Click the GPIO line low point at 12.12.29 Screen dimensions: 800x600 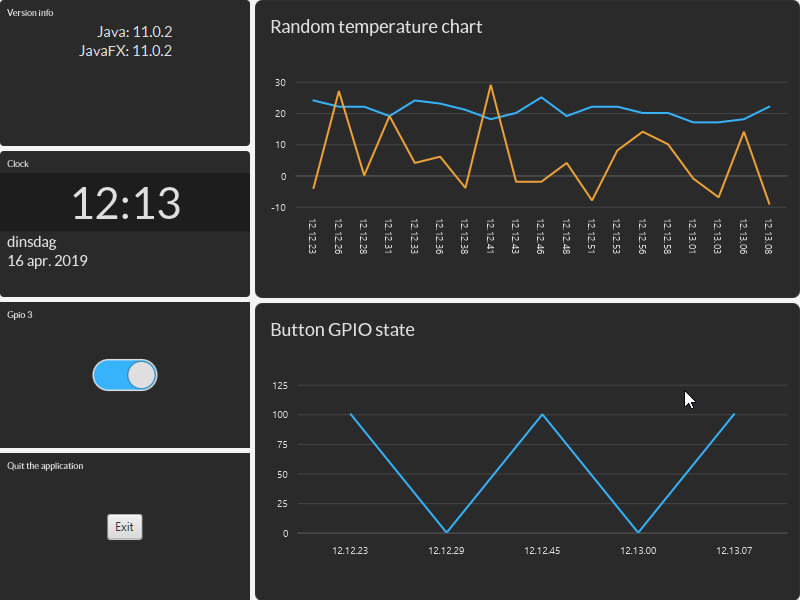click(x=446, y=533)
